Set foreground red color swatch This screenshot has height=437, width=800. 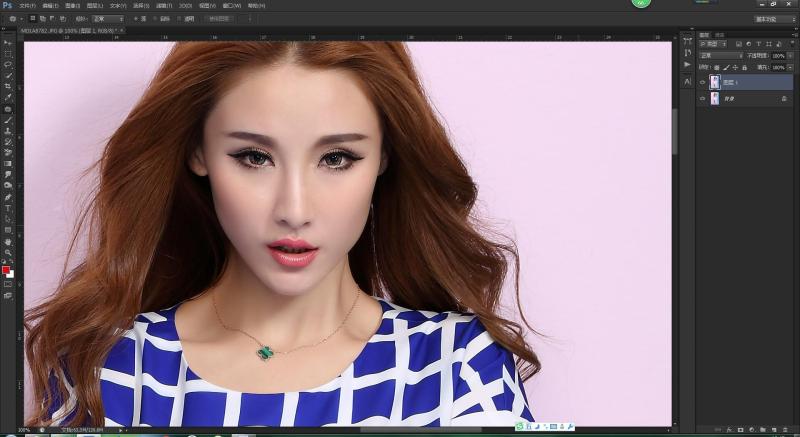(6, 270)
